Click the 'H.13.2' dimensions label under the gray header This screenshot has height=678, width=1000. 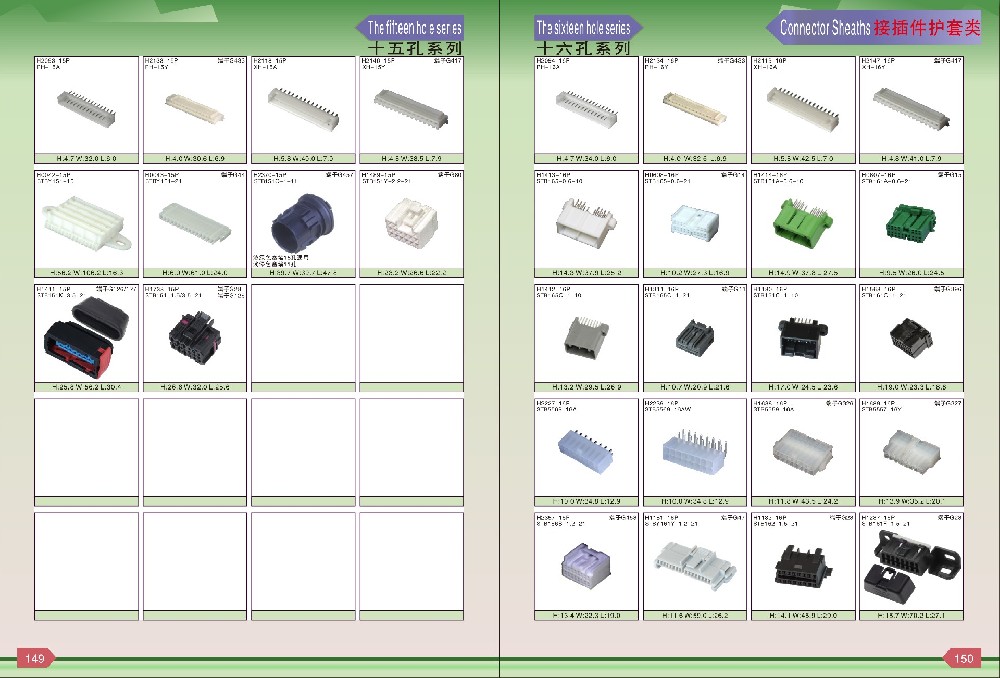[x=586, y=387]
